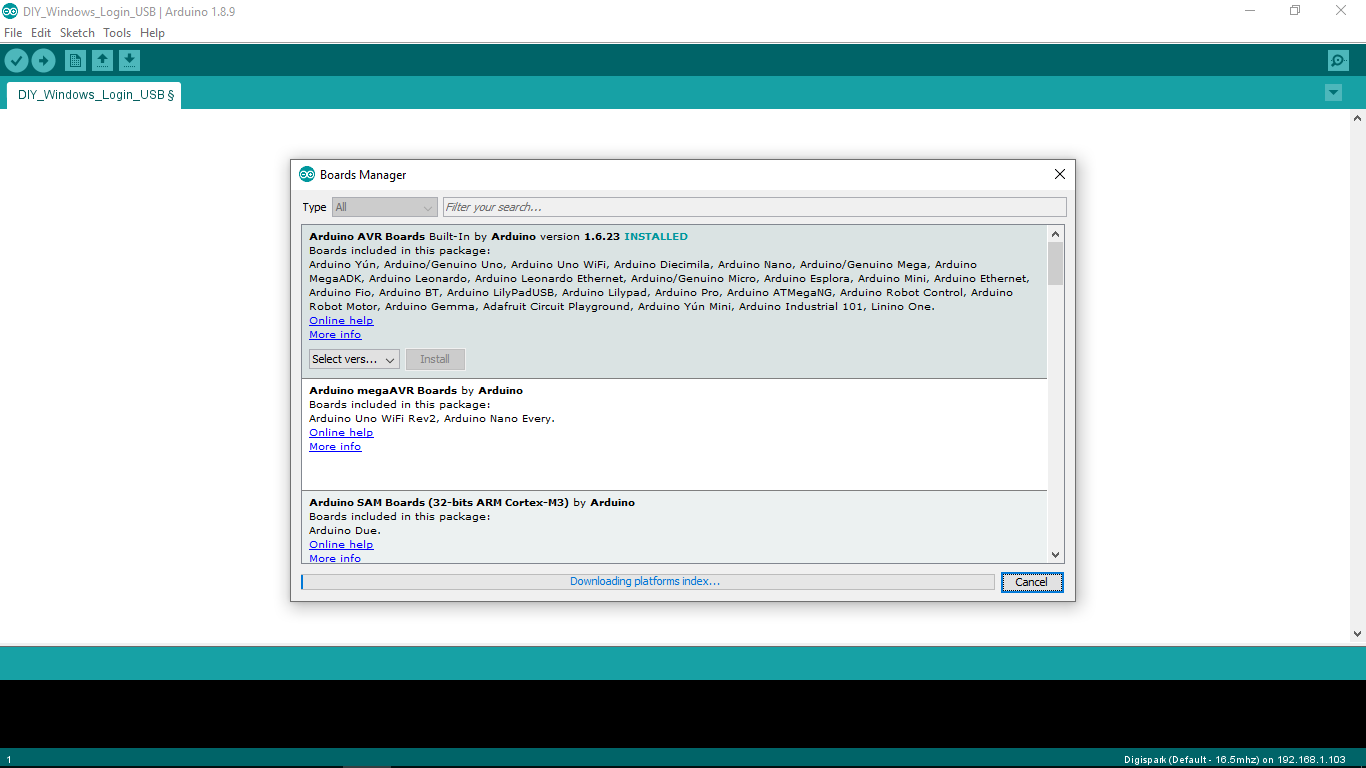The height and width of the screenshot is (768, 1366).
Task: Open the File menu
Action: tap(13, 33)
